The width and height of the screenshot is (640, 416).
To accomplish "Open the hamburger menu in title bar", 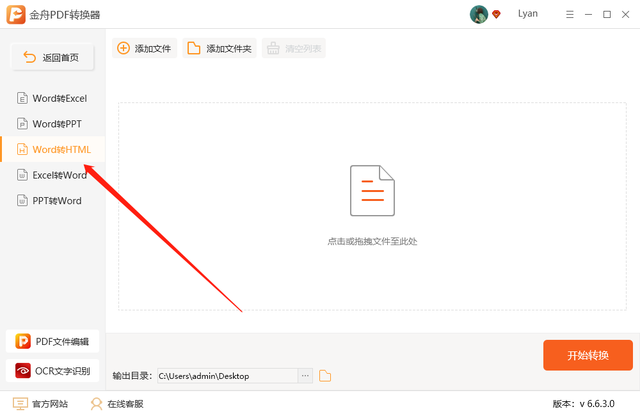I will coord(570,15).
